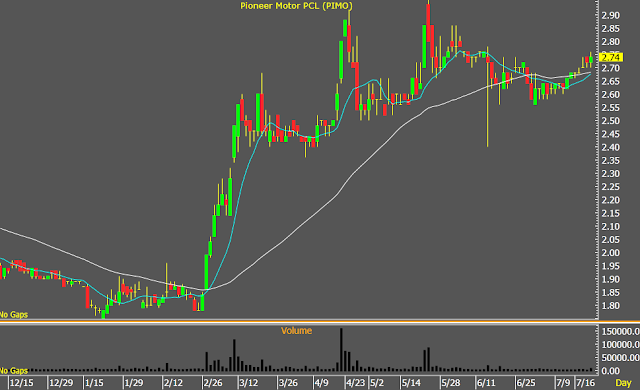Viewport: 640px width, 390px height.
Task: Click the 1.80 price axis label
Action: click(610, 306)
